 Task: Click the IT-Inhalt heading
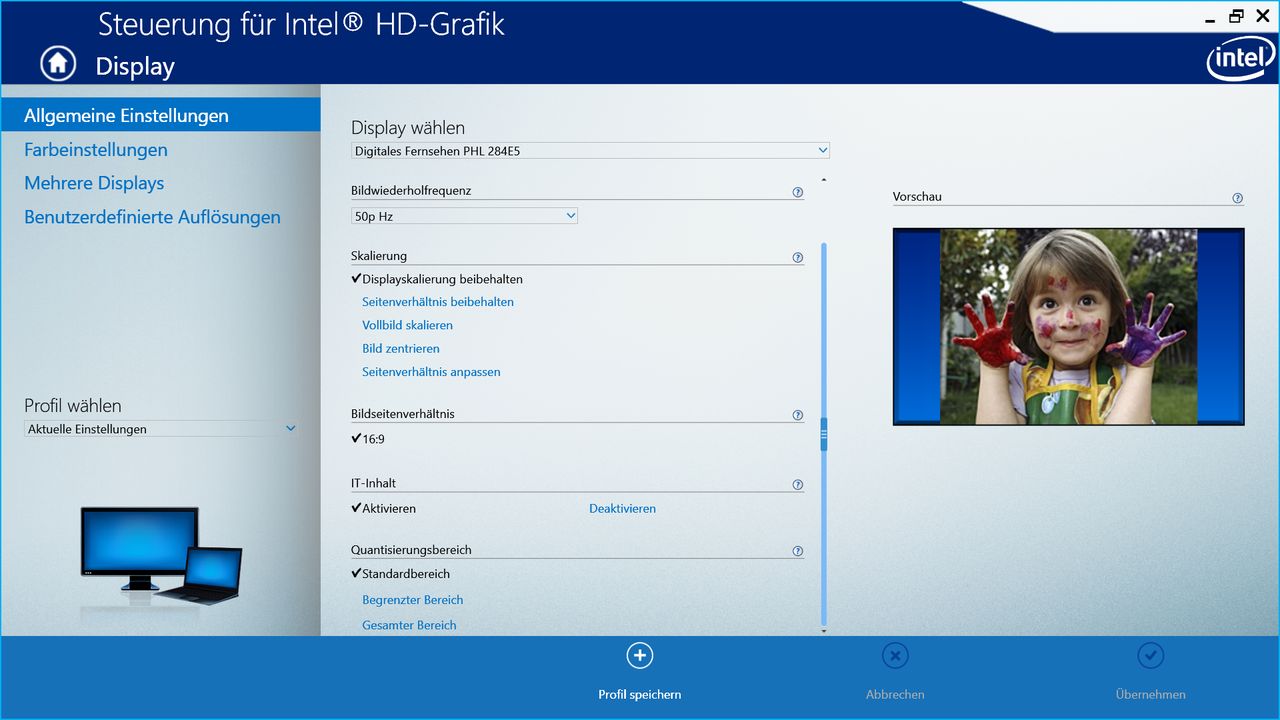(x=373, y=483)
